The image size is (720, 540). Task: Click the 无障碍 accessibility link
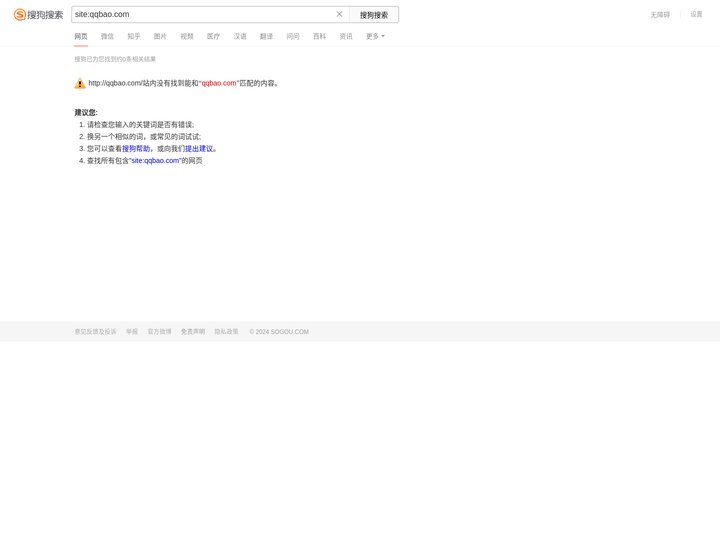pyautogui.click(x=660, y=15)
